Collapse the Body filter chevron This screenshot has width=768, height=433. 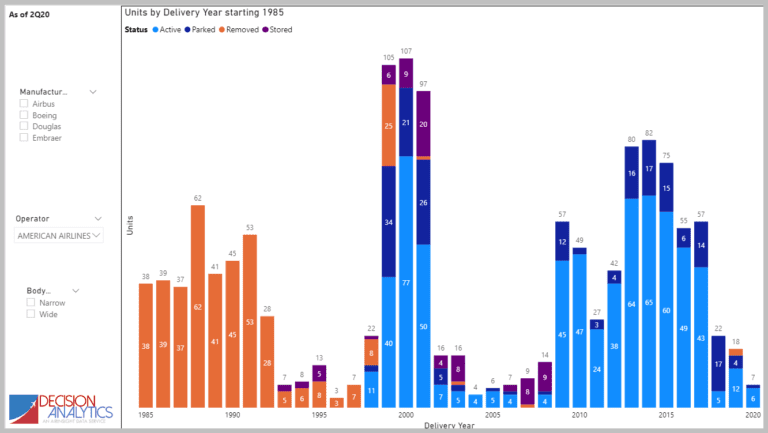click(x=75, y=290)
